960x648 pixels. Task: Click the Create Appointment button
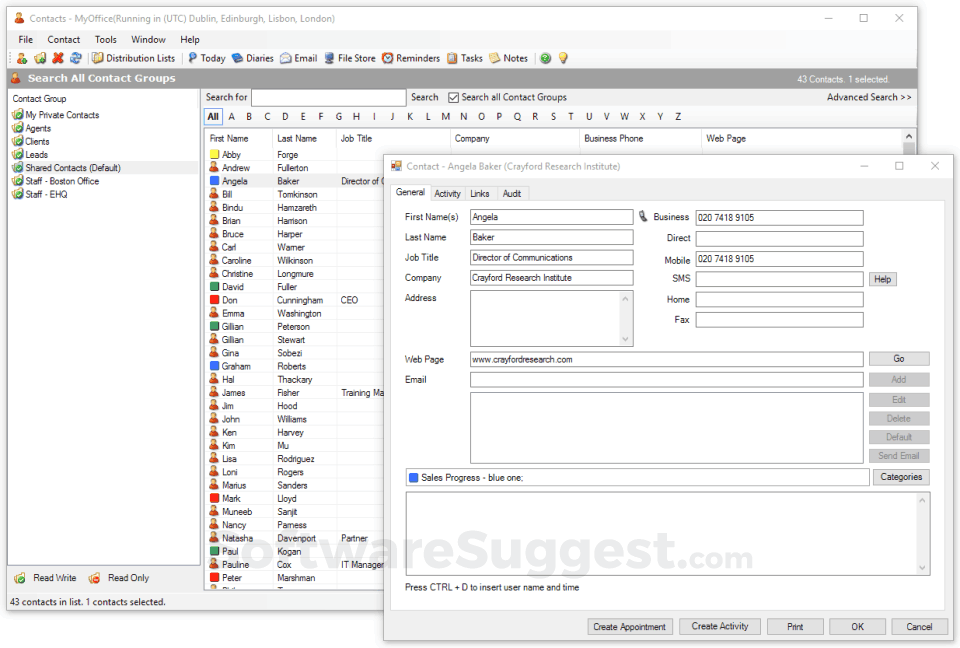630,626
